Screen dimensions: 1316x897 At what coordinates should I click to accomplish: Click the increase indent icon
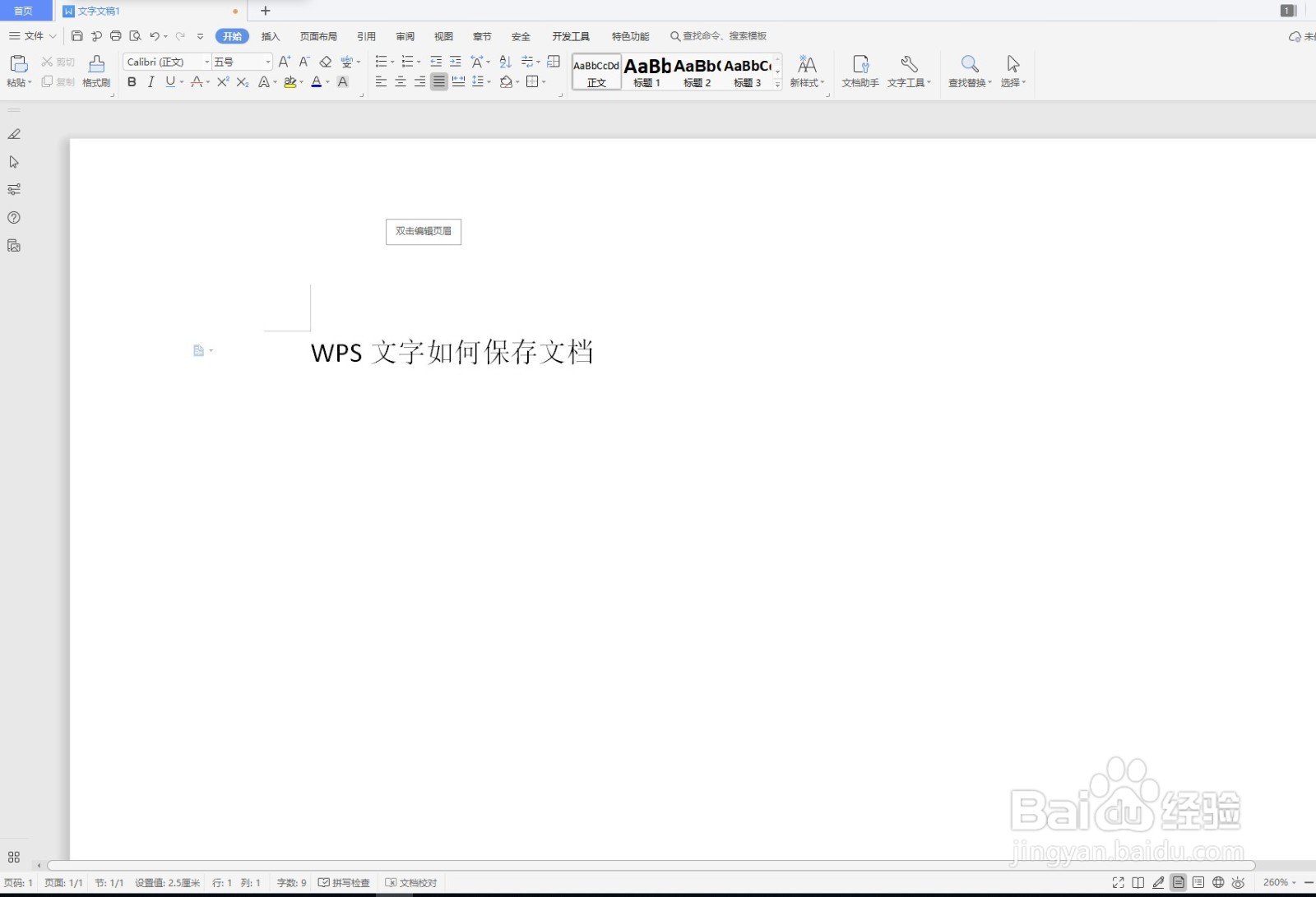click(455, 62)
